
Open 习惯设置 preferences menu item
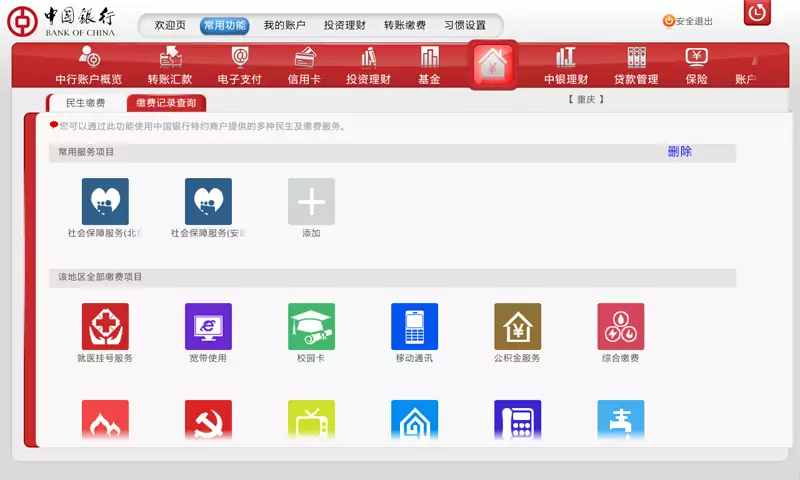pos(465,25)
